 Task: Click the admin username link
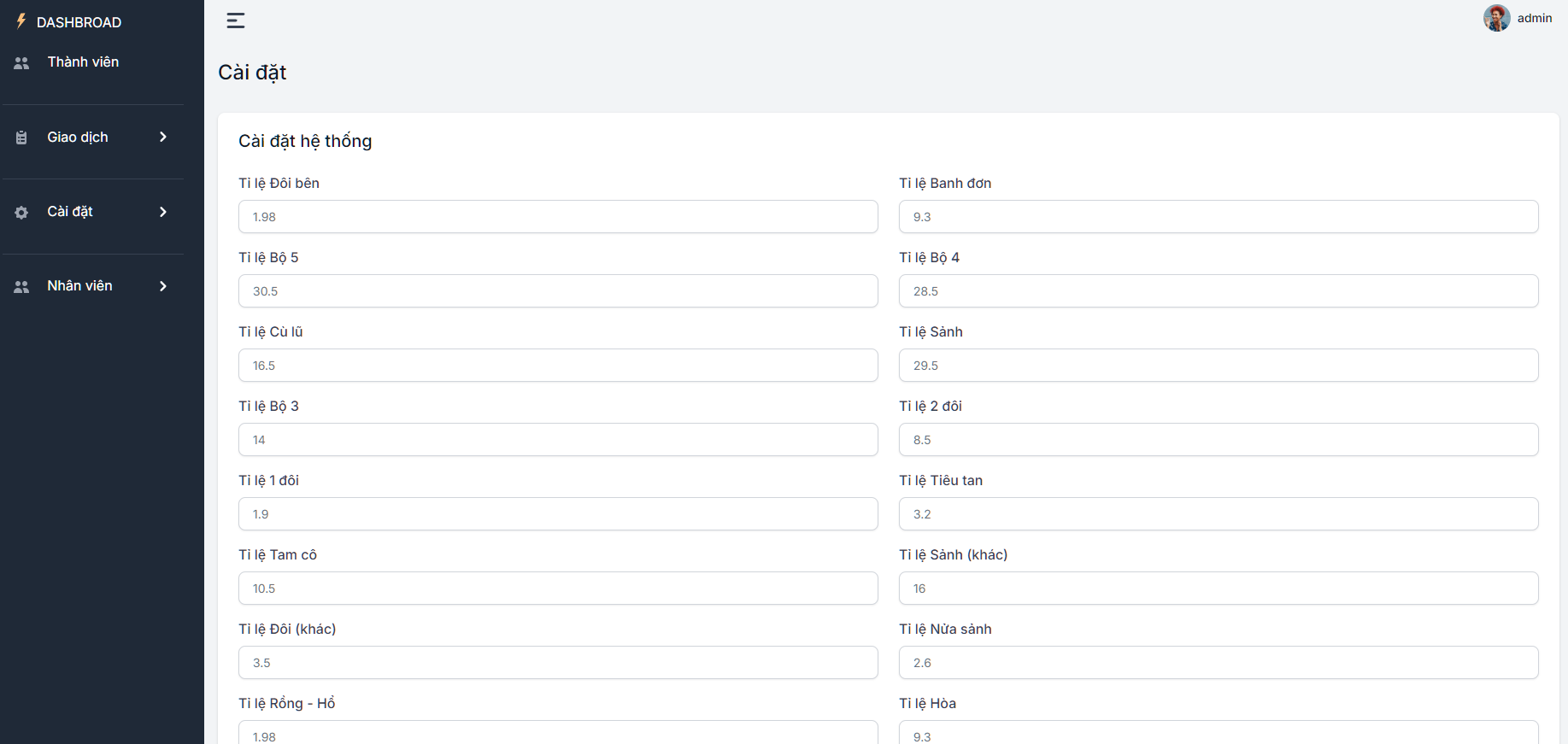coord(1534,18)
